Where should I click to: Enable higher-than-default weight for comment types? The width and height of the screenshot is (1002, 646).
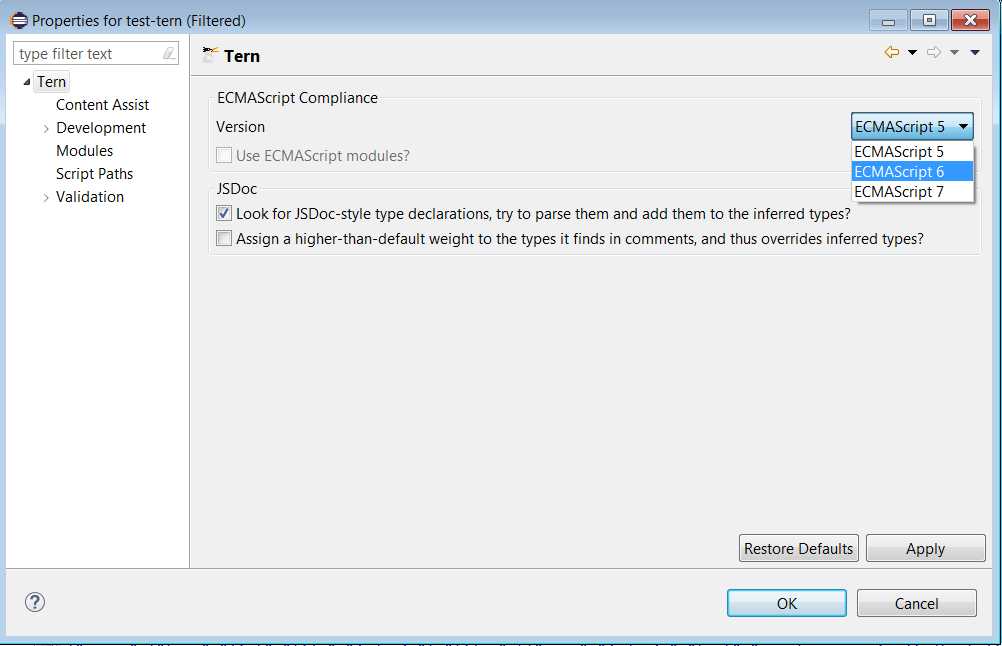tap(224, 239)
